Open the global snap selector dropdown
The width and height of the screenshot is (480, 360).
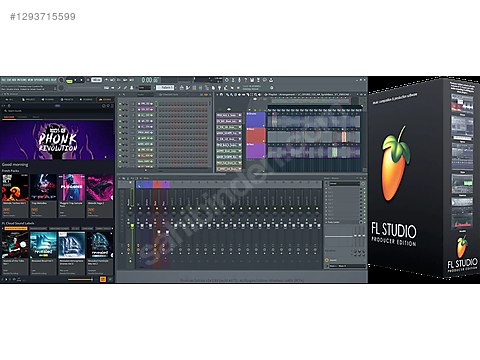click(144, 88)
